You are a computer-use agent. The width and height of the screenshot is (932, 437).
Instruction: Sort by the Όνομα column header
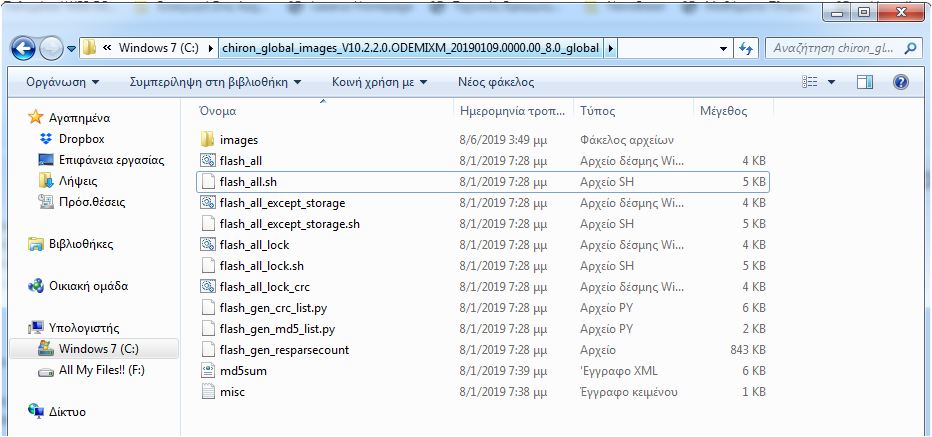pyautogui.click(x=218, y=111)
